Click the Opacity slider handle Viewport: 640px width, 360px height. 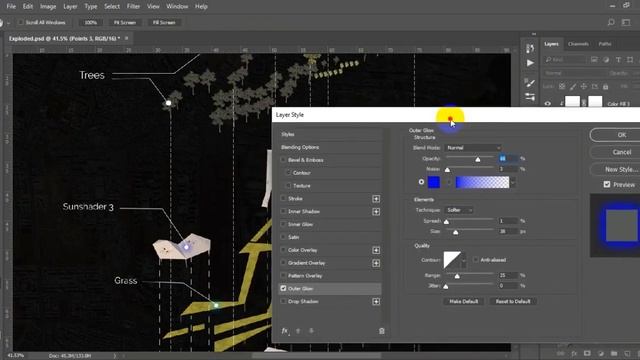click(x=478, y=159)
